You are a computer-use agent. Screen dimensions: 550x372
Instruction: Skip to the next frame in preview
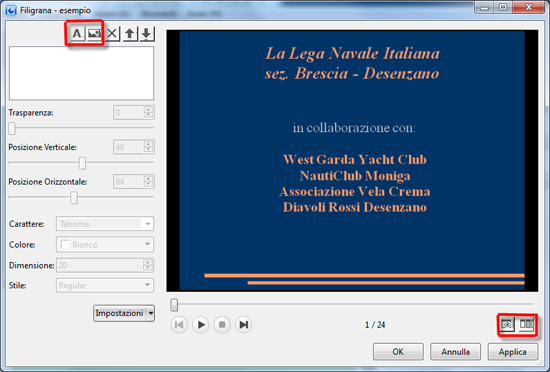(243, 325)
